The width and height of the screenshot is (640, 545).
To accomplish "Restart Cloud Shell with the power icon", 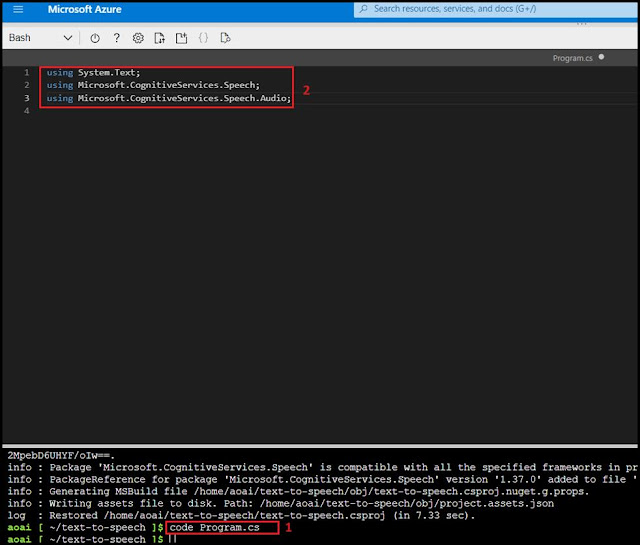I will (x=95, y=38).
